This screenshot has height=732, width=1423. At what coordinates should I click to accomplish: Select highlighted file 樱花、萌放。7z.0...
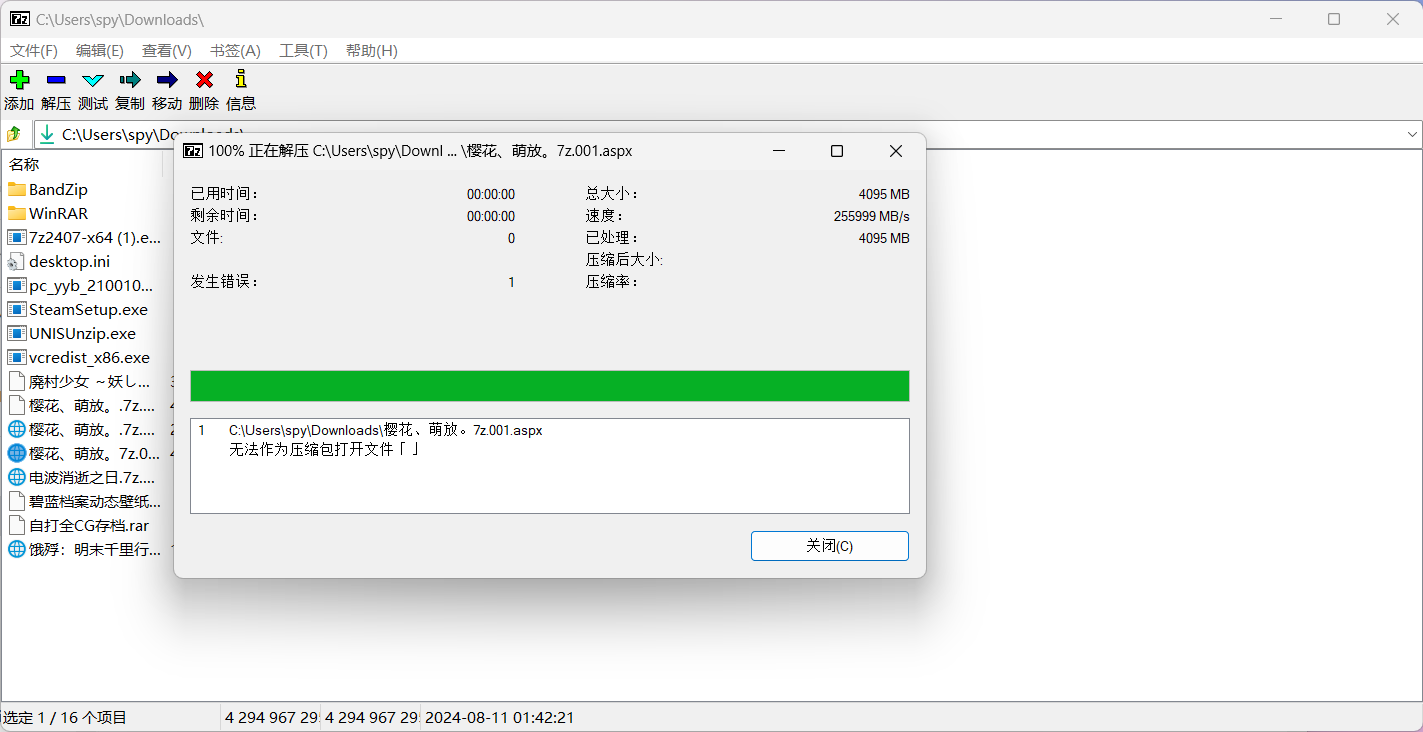point(94,453)
